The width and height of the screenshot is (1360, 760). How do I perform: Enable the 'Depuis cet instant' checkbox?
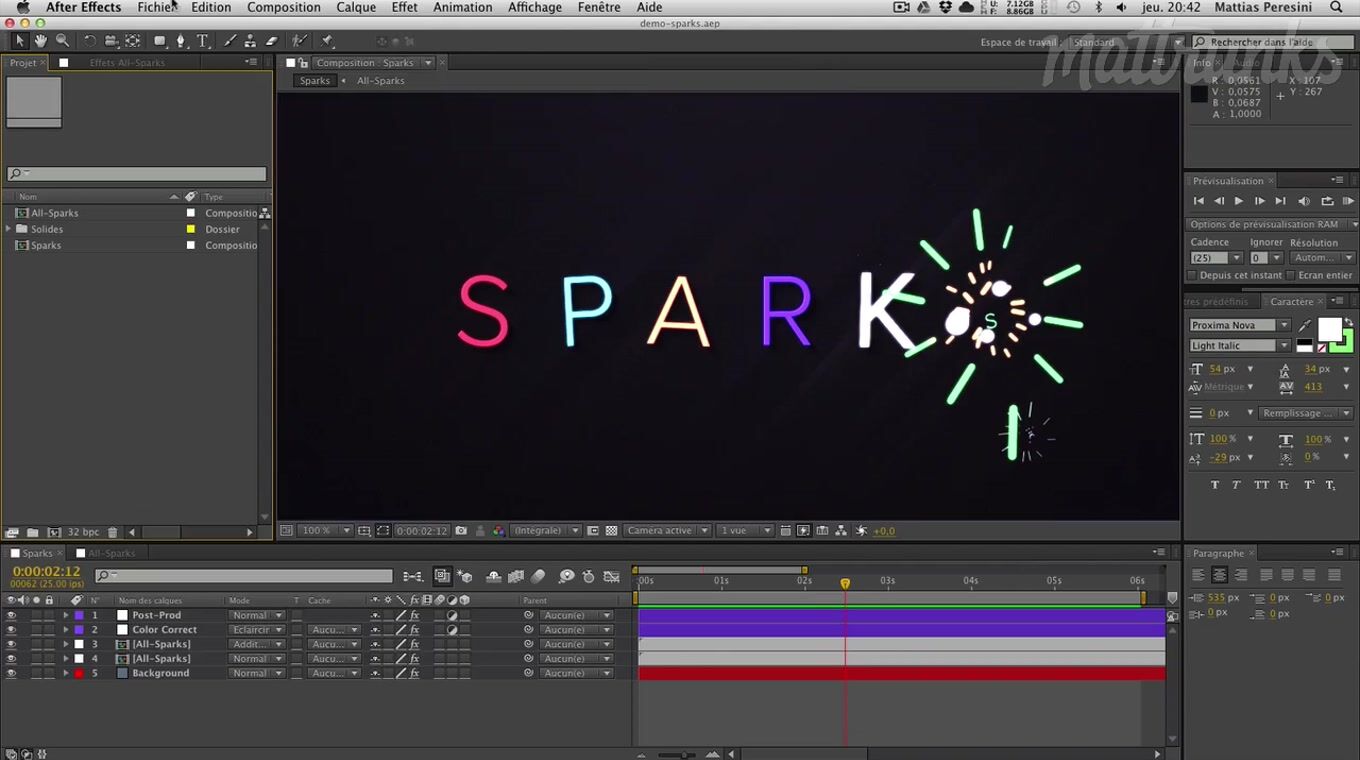click(1192, 275)
